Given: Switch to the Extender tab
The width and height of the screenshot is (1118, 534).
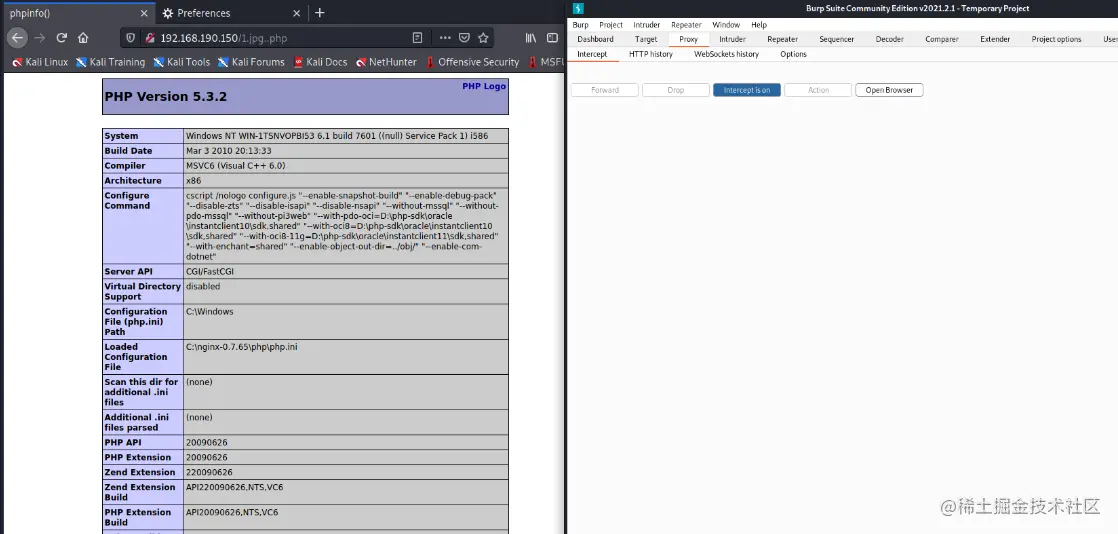Looking at the screenshot, I should click(995, 39).
